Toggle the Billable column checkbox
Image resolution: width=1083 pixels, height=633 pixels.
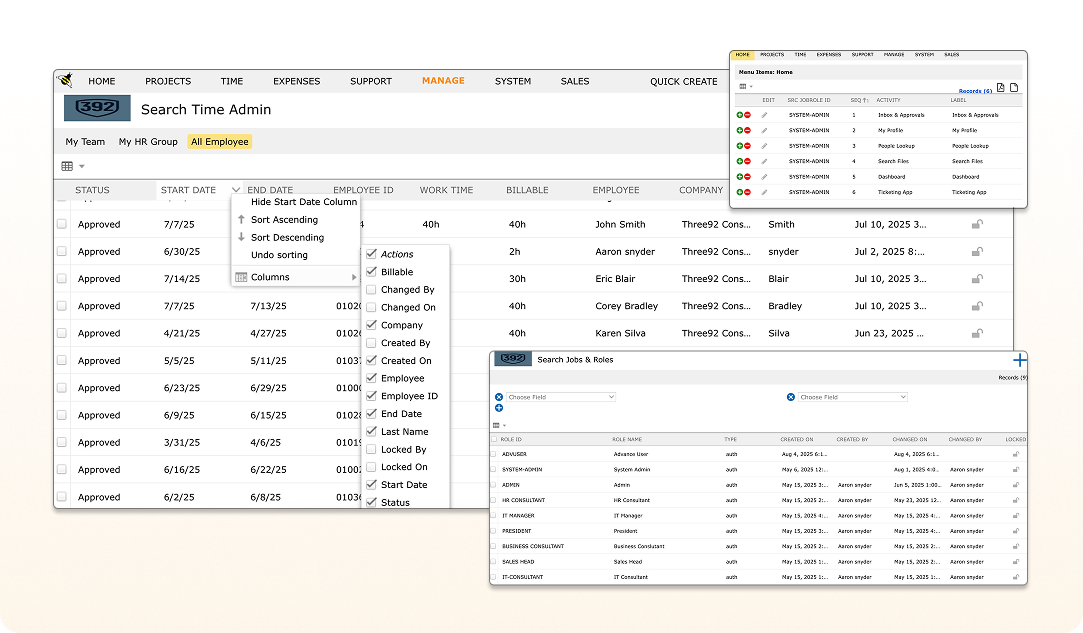pos(372,272)
